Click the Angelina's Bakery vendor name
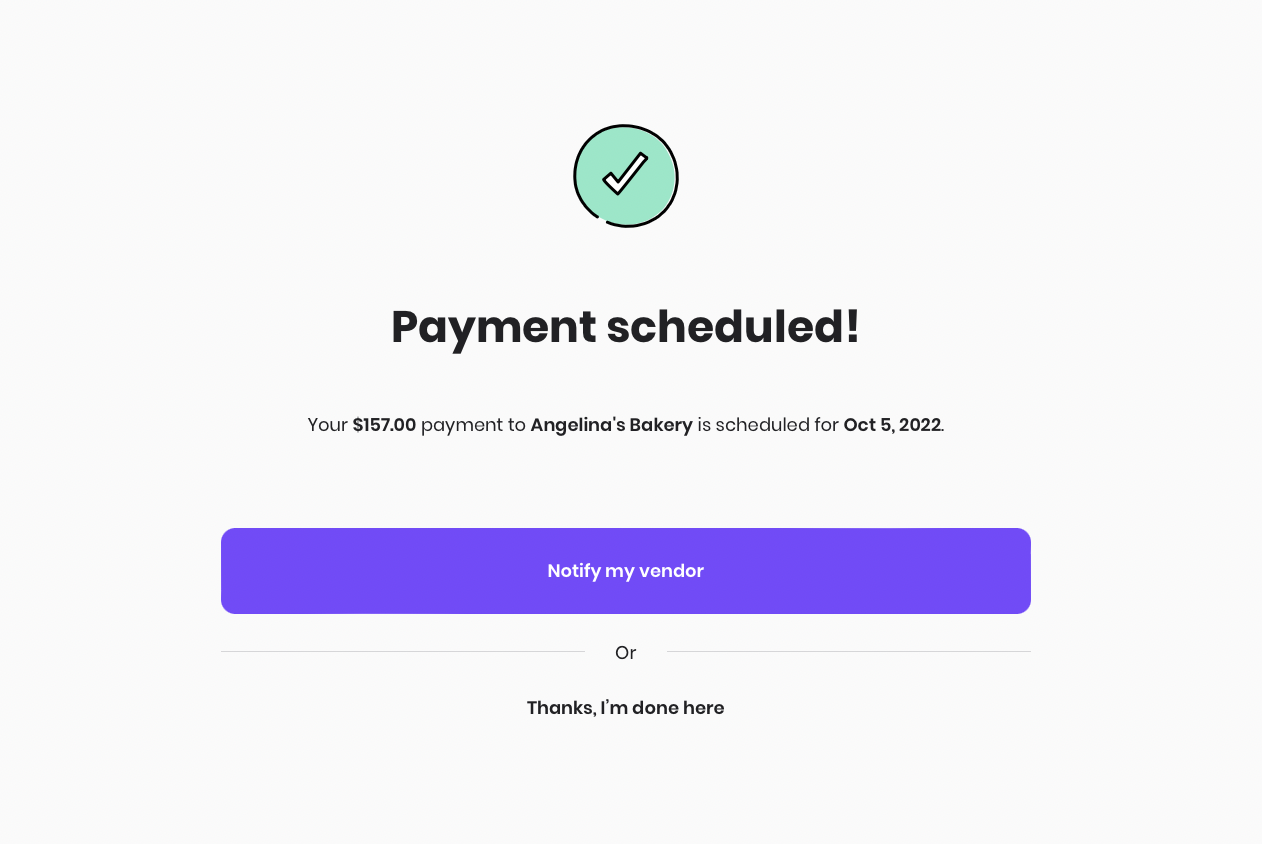The width and height of the screenshot is (1262, 844). coord(612,425)
